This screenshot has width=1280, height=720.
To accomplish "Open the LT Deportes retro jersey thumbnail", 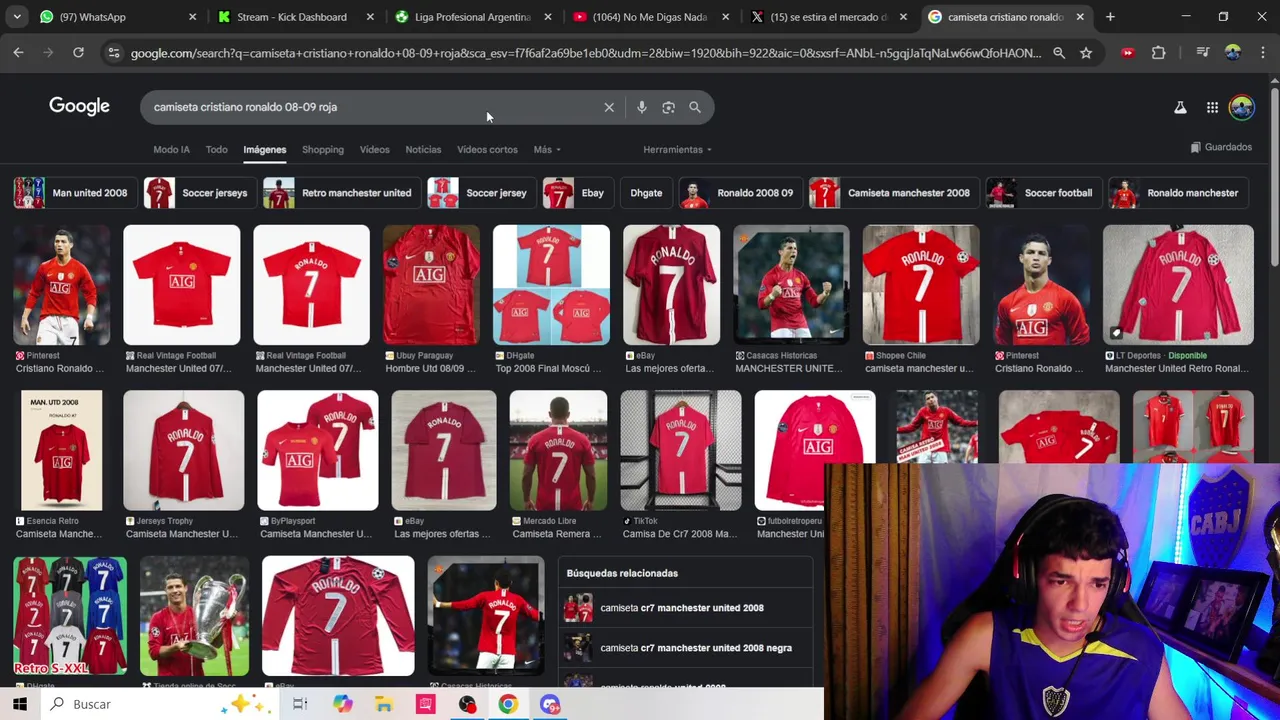I will pyautogui.click(x=1178, y=285).
